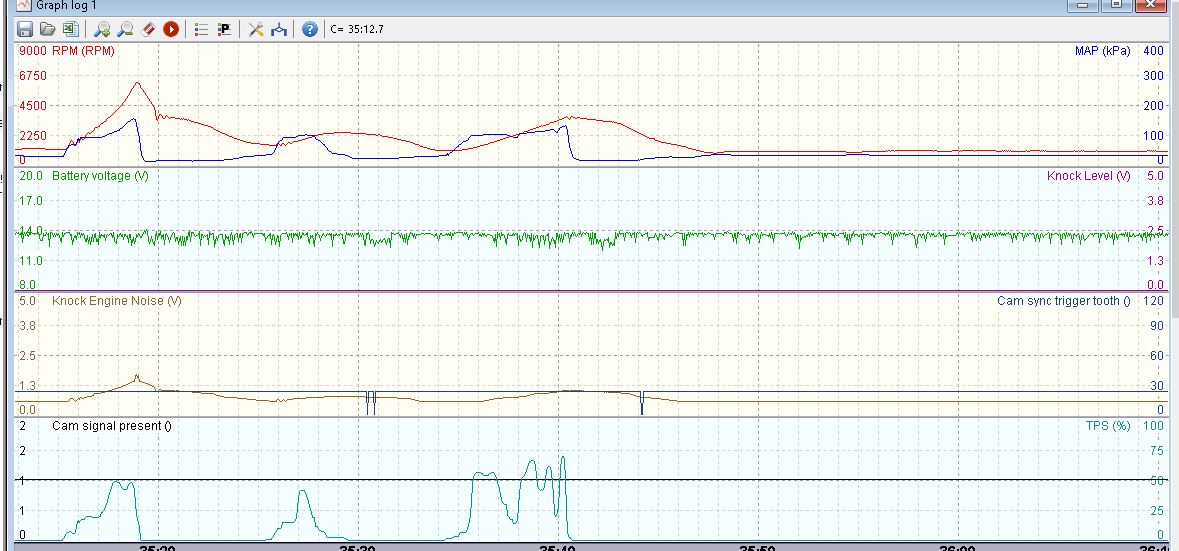
Task: Clear the graph with the eraser icon
Action: tap(148, 29)
